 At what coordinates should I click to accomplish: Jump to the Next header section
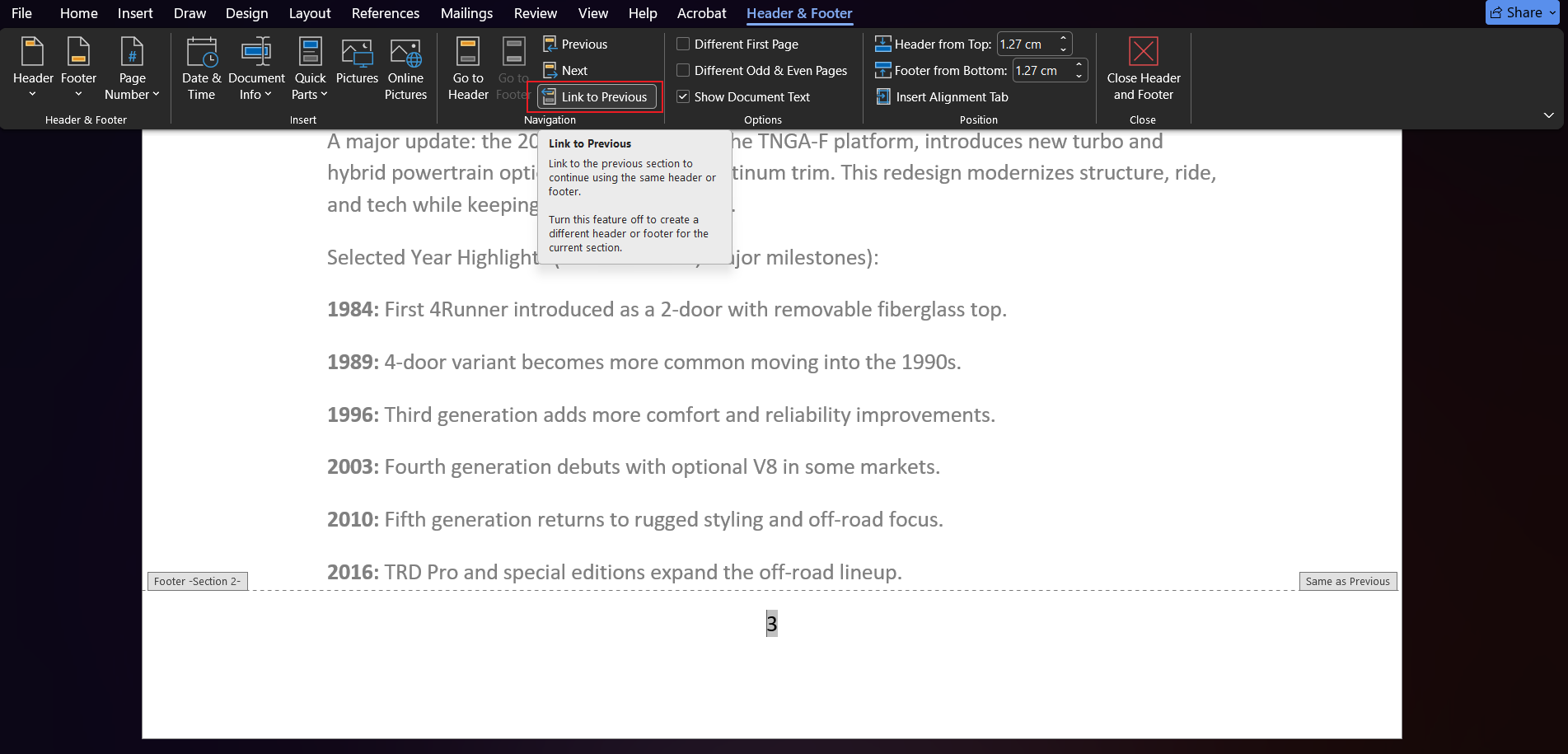click(565, 71)
